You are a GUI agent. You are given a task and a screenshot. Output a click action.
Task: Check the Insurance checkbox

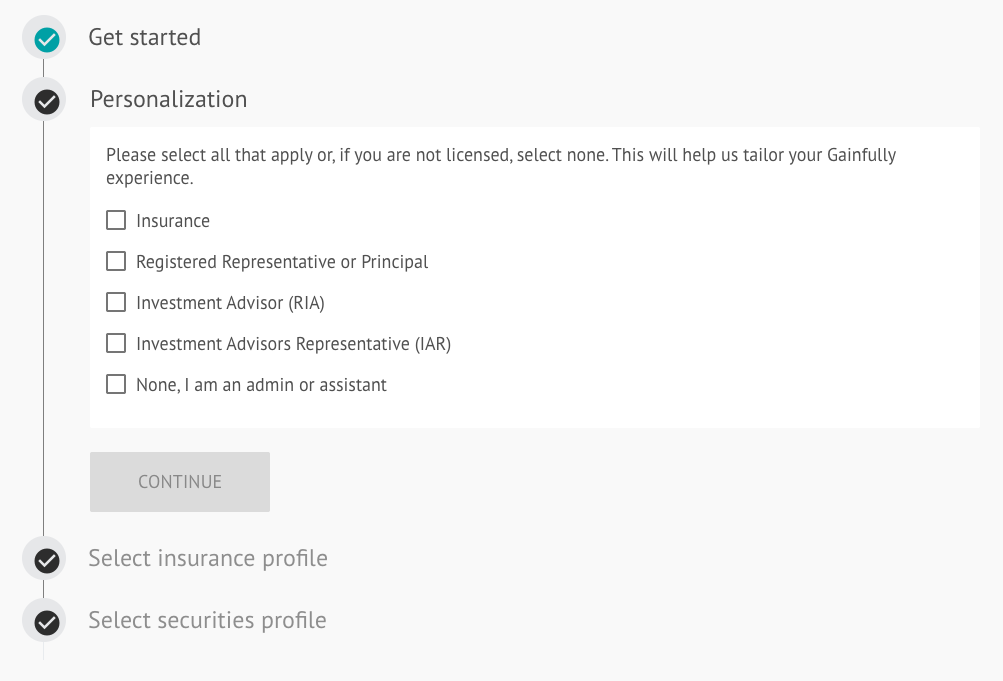116,220
